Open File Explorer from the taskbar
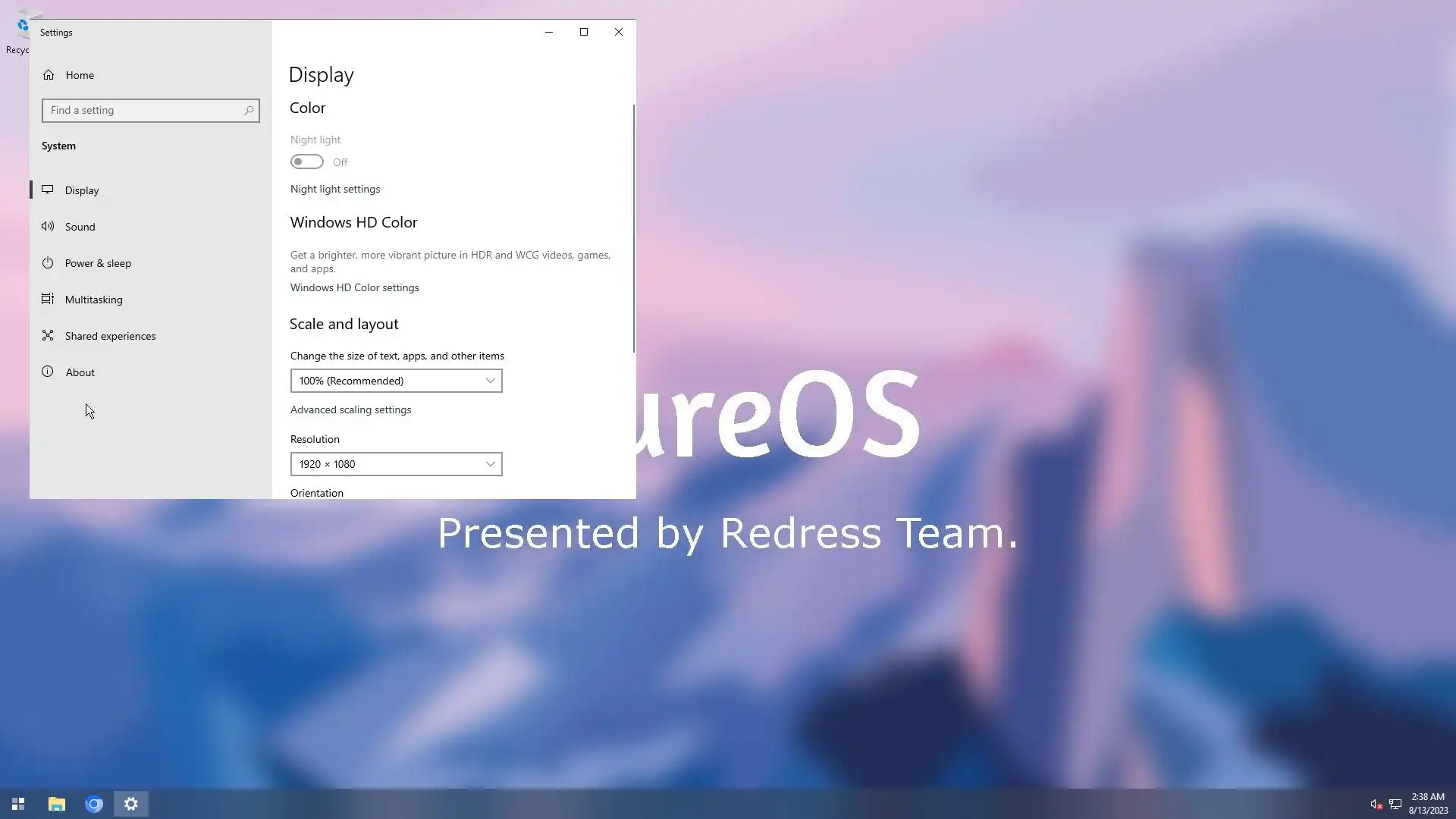1456x819 pixels. tap(57, 804)
